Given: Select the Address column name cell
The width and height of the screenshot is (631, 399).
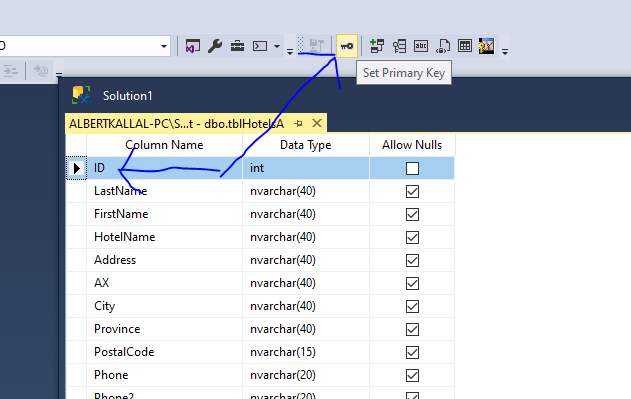Looking at the screenshot, I should [x=165, y=260].
